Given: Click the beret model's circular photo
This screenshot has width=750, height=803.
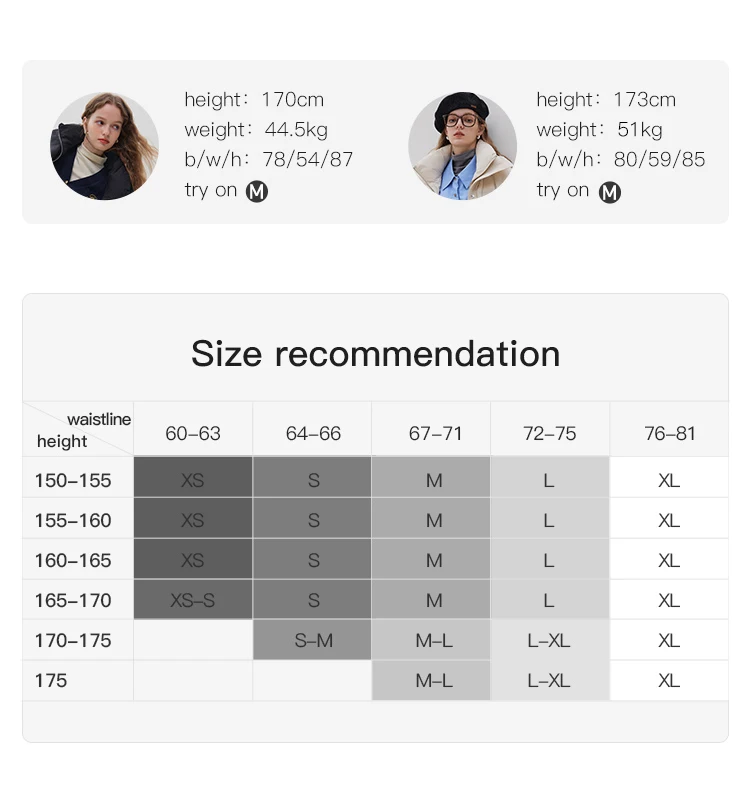Looking at the screenshot, I should click(x=462, y=146).
